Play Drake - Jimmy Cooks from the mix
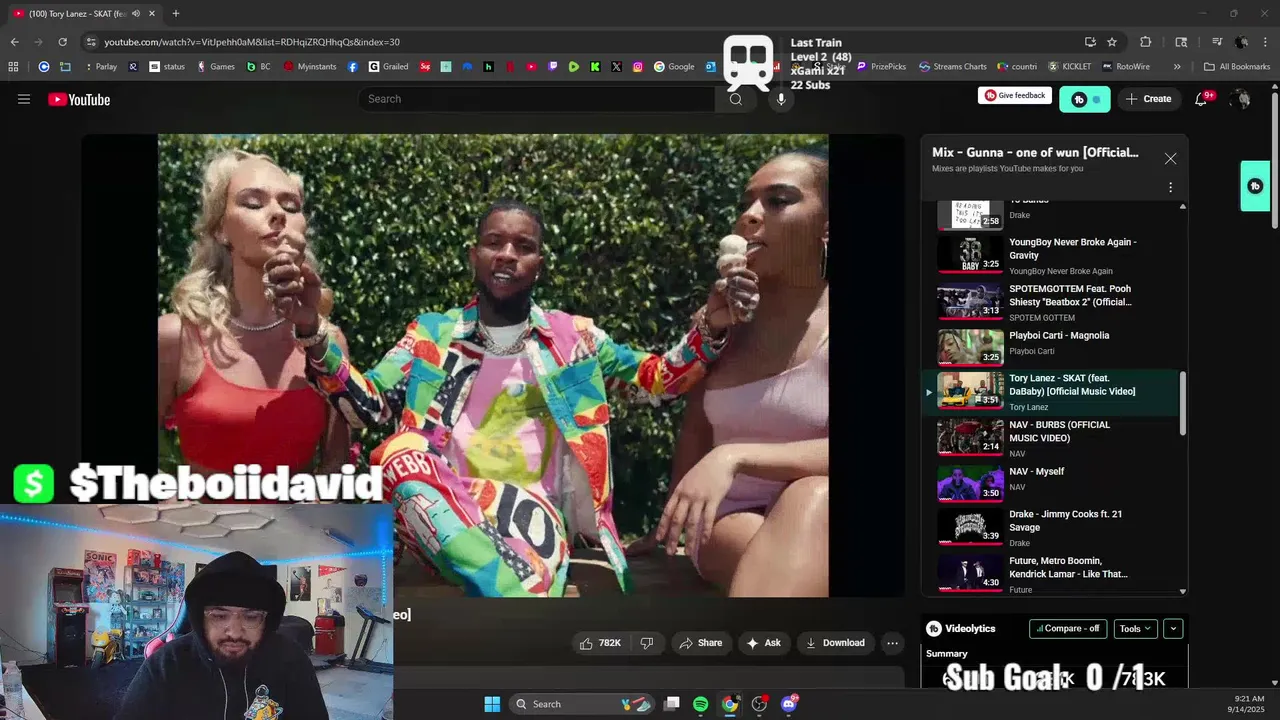Viewport: 1280px width, 720px height. 1051,526
